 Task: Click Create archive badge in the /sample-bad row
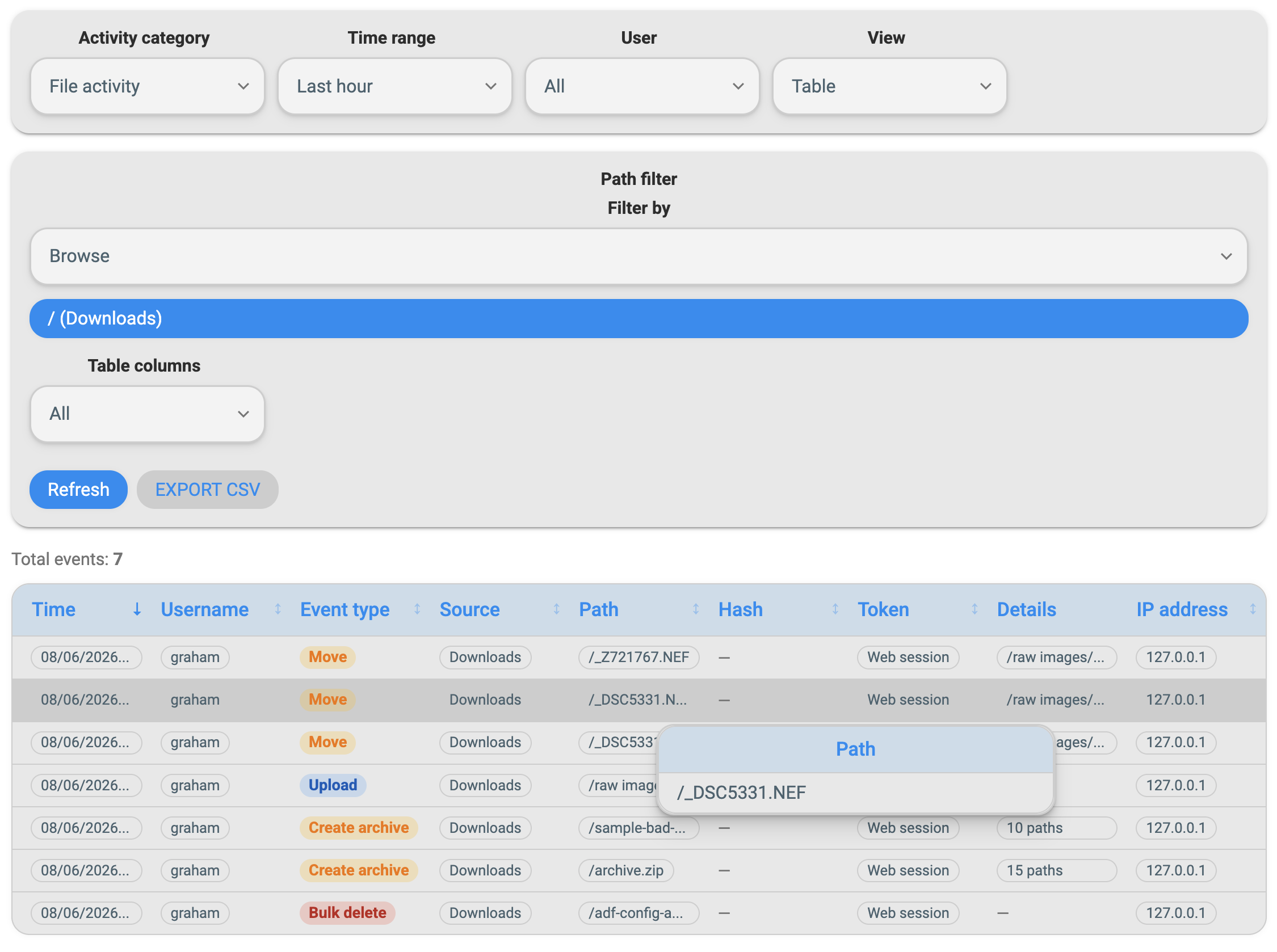pyautogui.click(x=358, y=828)
